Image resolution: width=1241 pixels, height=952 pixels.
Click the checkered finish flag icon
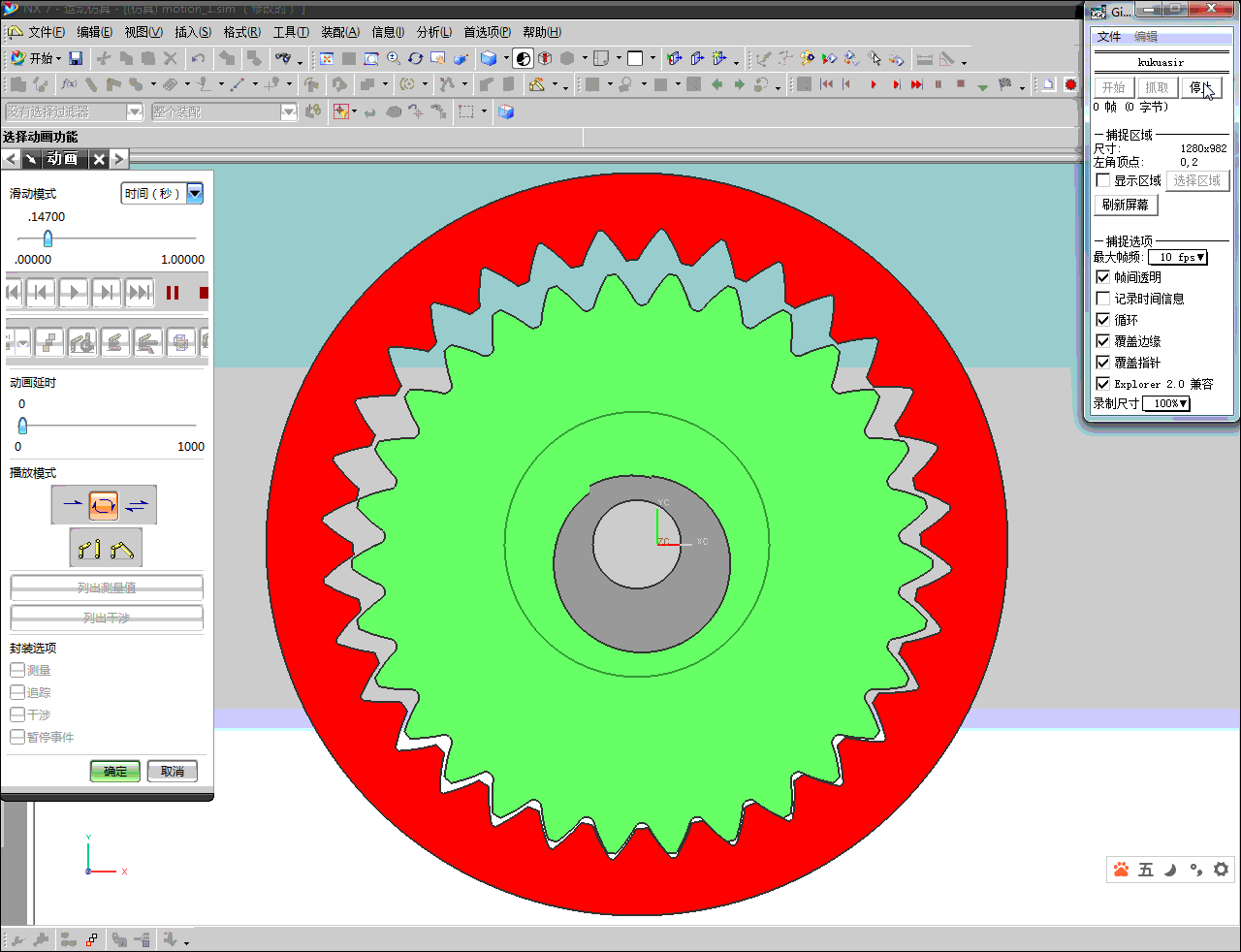pyautogui.click(x=1004, y=84)
